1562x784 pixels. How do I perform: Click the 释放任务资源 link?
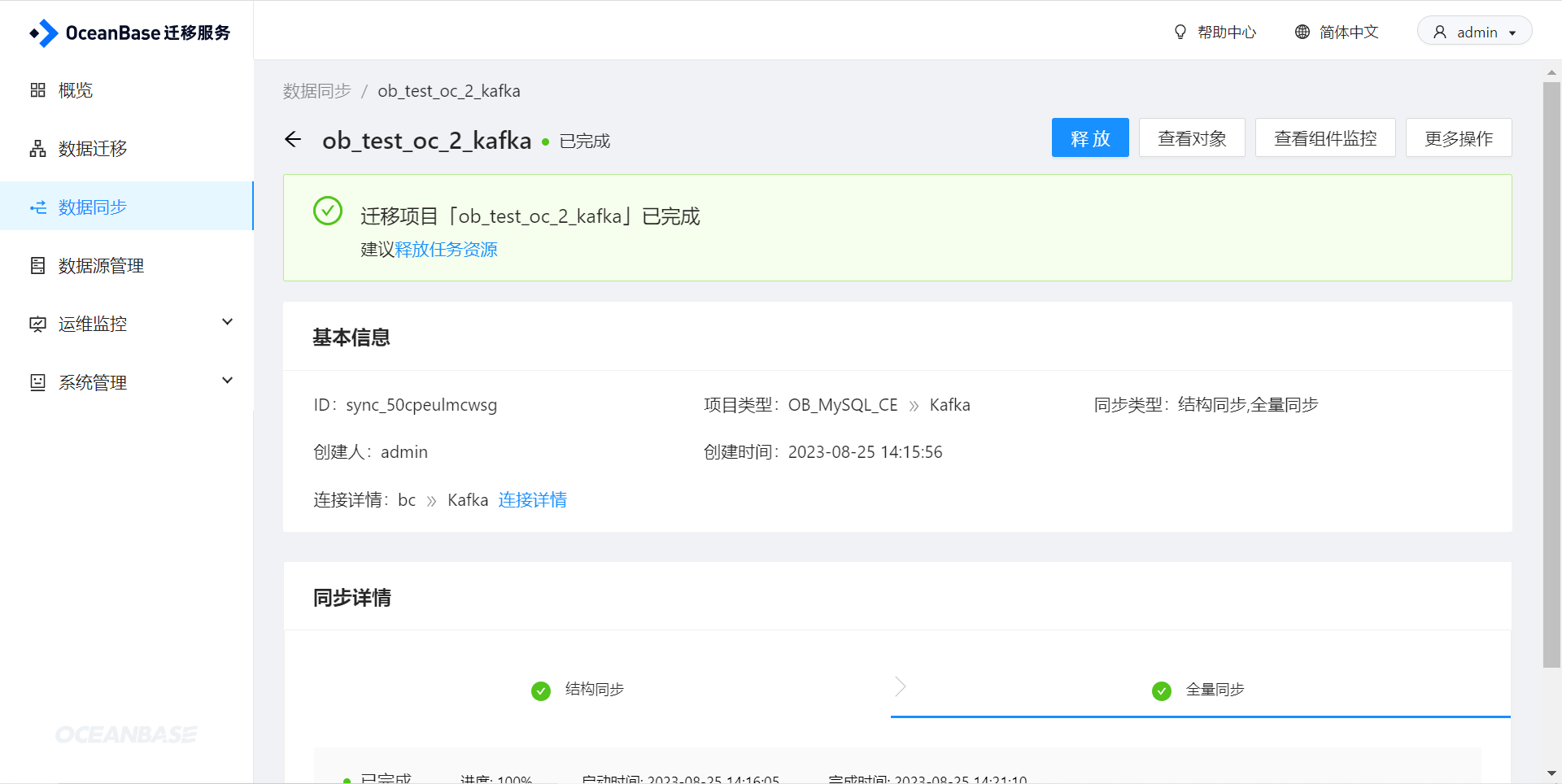446,250
